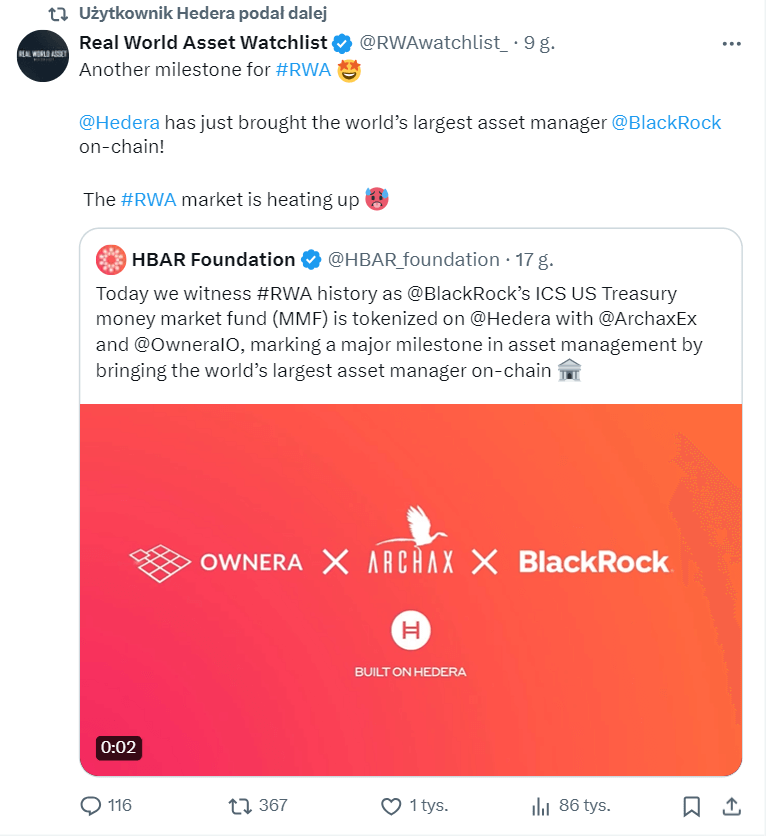Open the #RWA hashtag in first line
Screen dimensions: 771x836
(303, 70)
